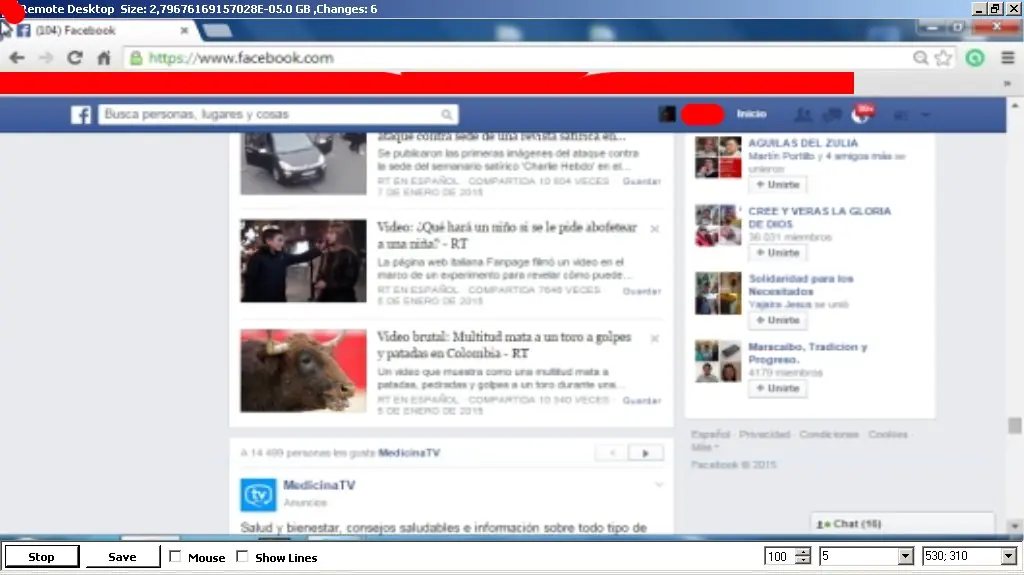This screenshot has height=575, width=1024.
Task: Click the Stop button
Action: tap(42, 557)
